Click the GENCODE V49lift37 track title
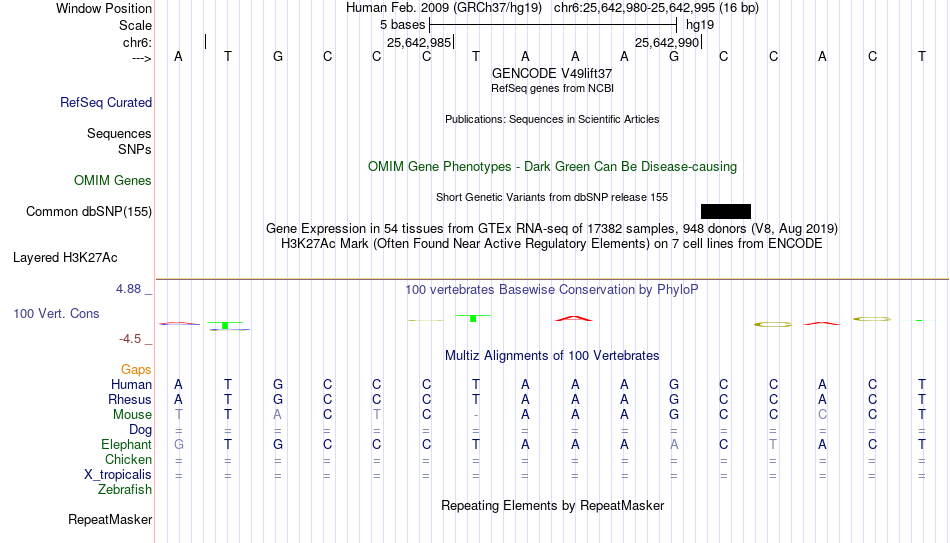Screen dimensions: 950x543 pyautogui.click(x=552, y=73)
